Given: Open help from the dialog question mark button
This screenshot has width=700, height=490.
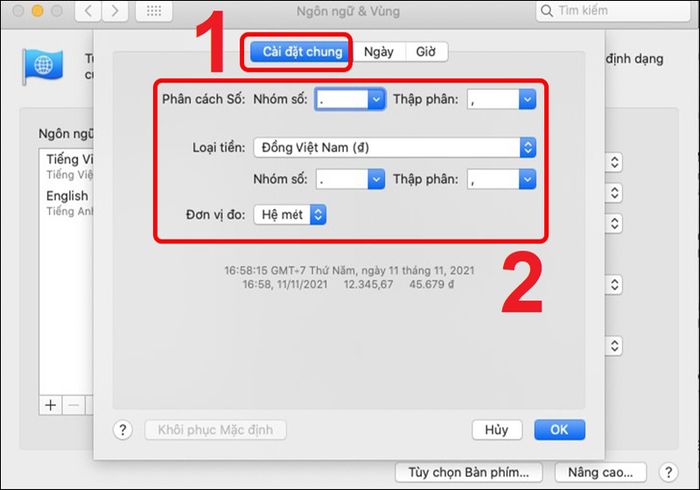Looking at the screenshot, I should click(123, 430).
